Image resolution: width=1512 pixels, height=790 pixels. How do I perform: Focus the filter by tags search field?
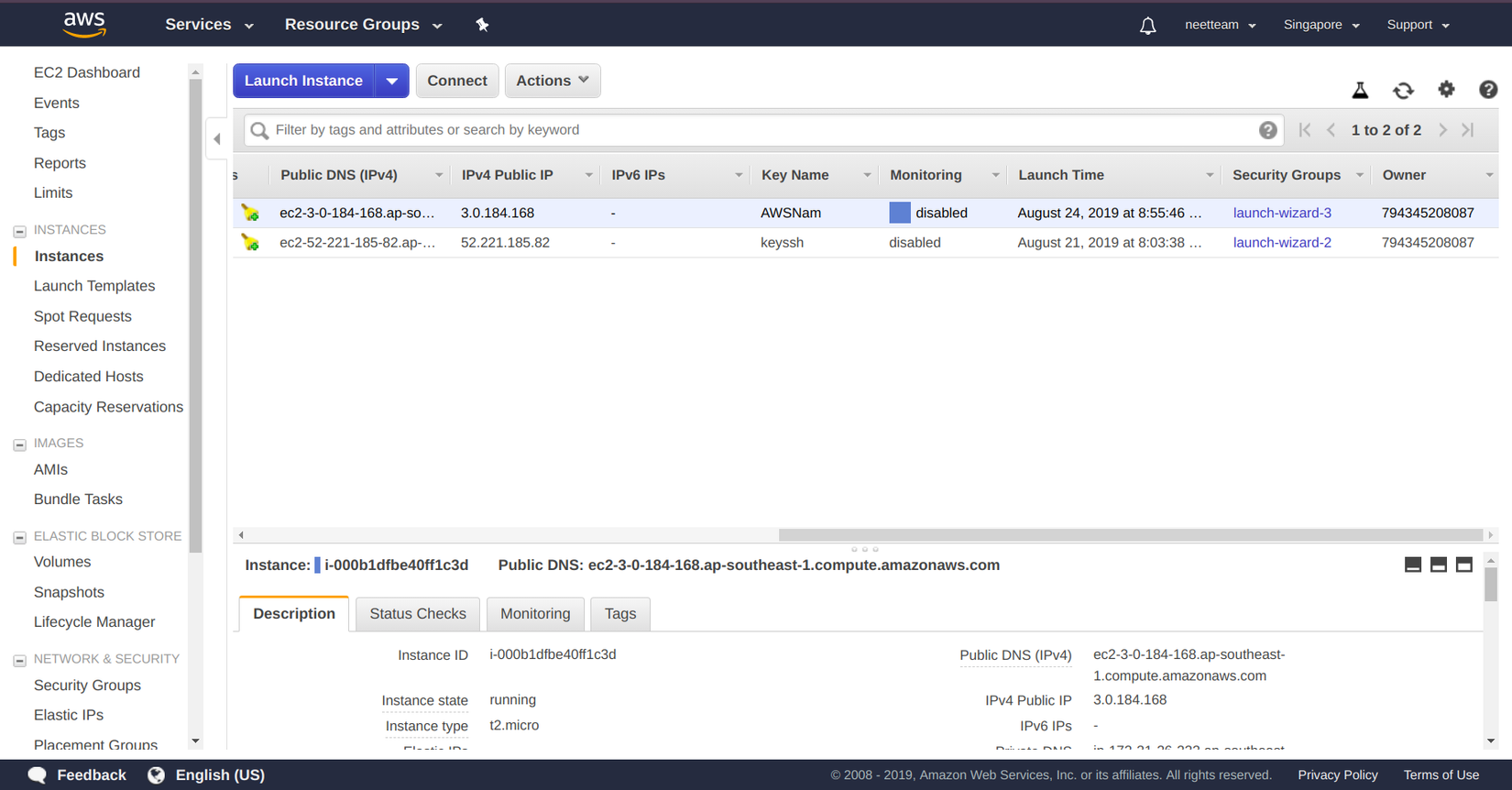click(763, 130)
